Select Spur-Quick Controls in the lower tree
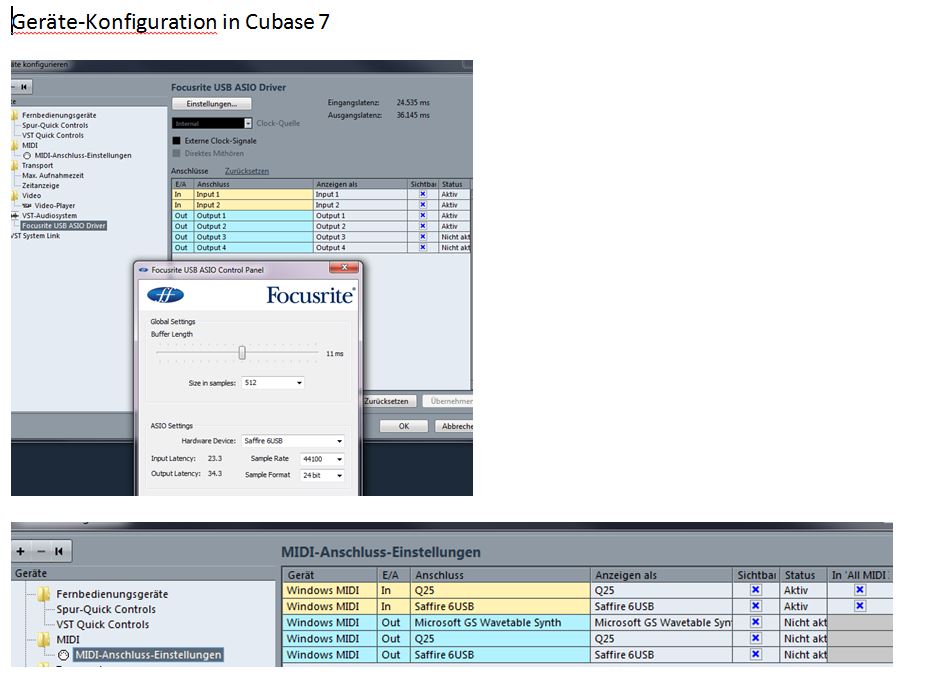Viewport: 949px width, 679px height. [x=106, y=609]
